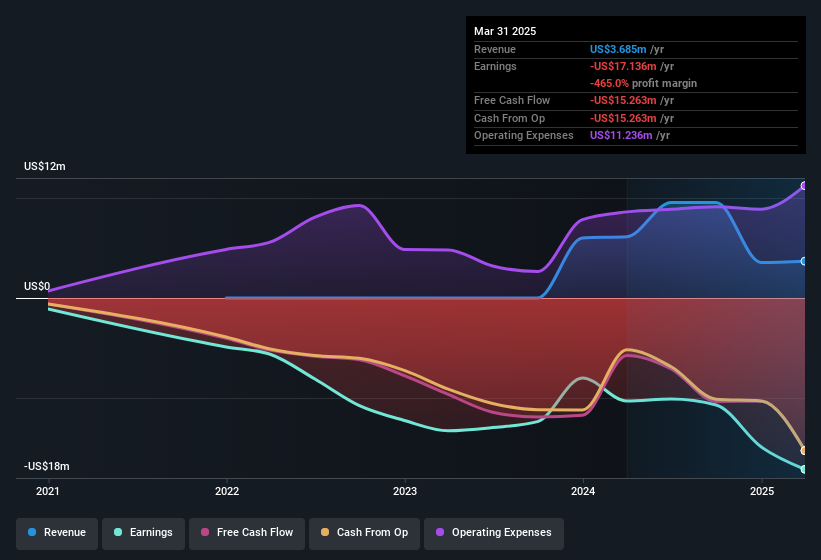Click the Cash From Op value -US$15.263m

coord(623,118)
